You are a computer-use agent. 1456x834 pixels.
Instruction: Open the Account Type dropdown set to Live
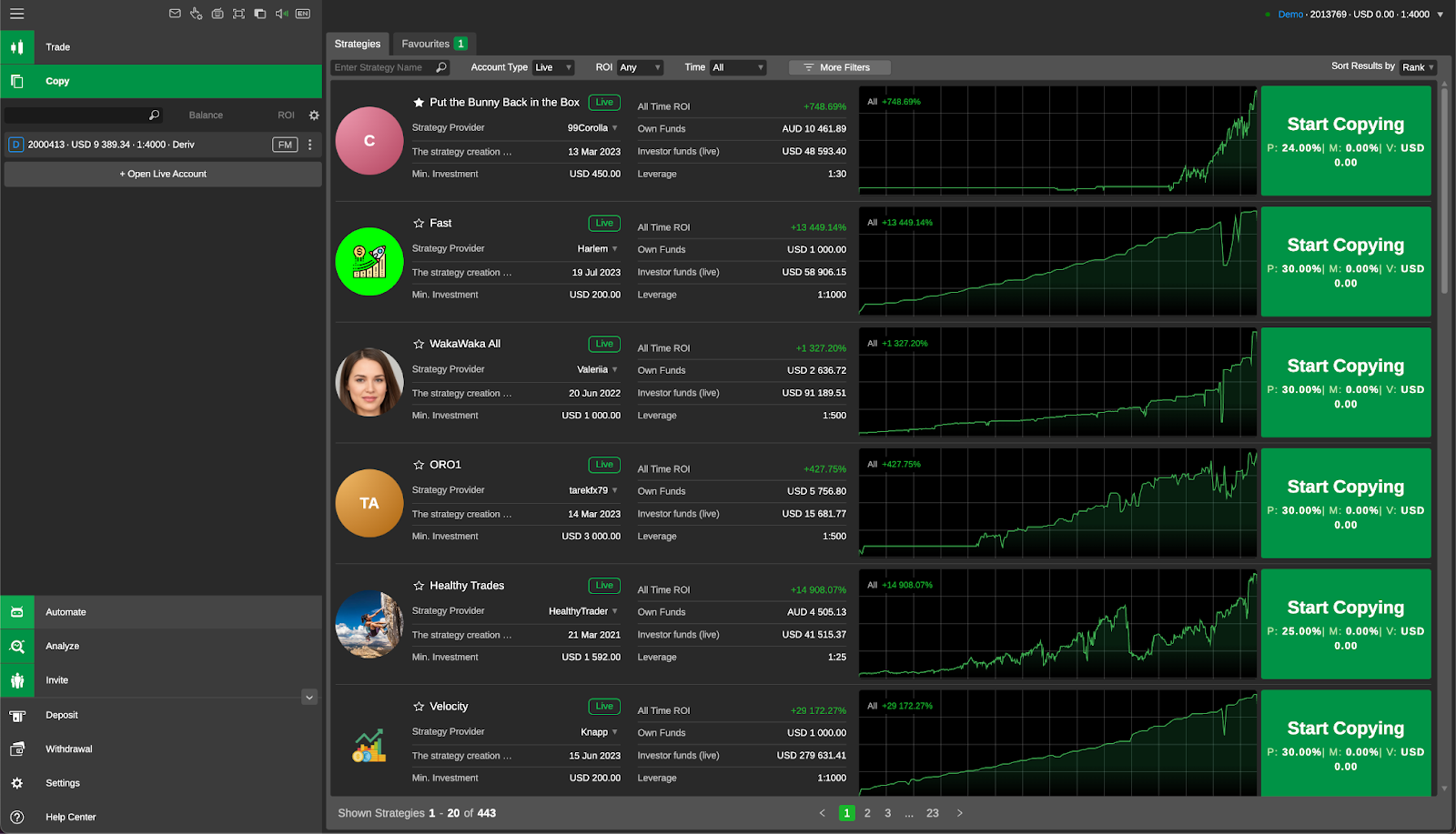click(553, 66)
